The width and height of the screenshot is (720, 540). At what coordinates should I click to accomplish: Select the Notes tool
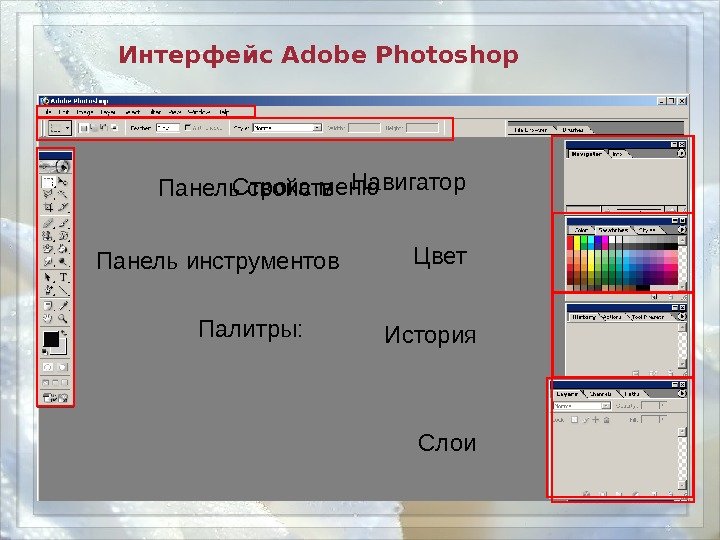[x=48, y=306]
